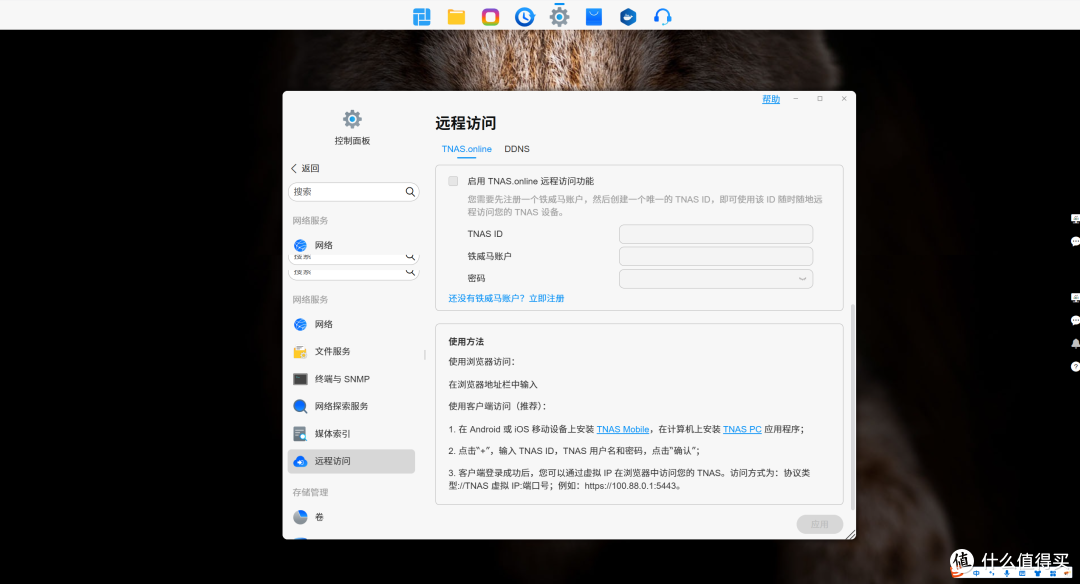Open the yellow file manager folder icon

click(456, 17)
